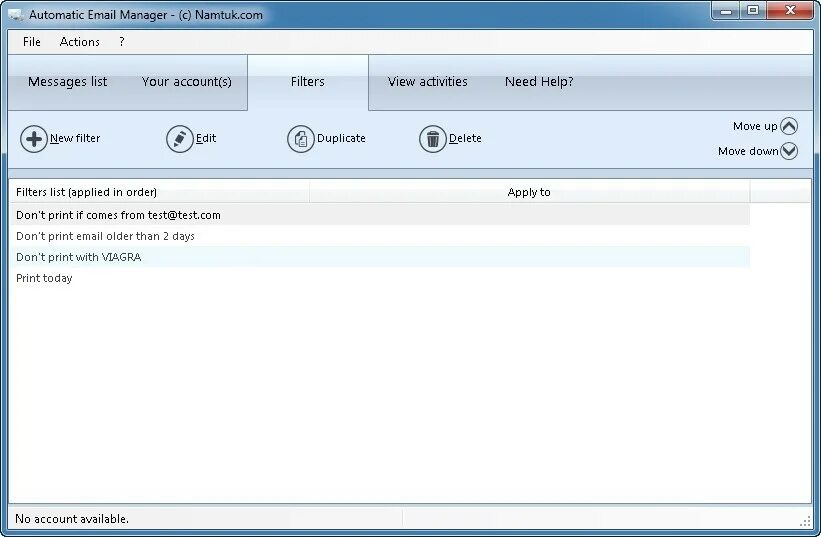Click the Move down arrow icon
The width and height of the screenshot is (821, 537).
tap(789, 151)
